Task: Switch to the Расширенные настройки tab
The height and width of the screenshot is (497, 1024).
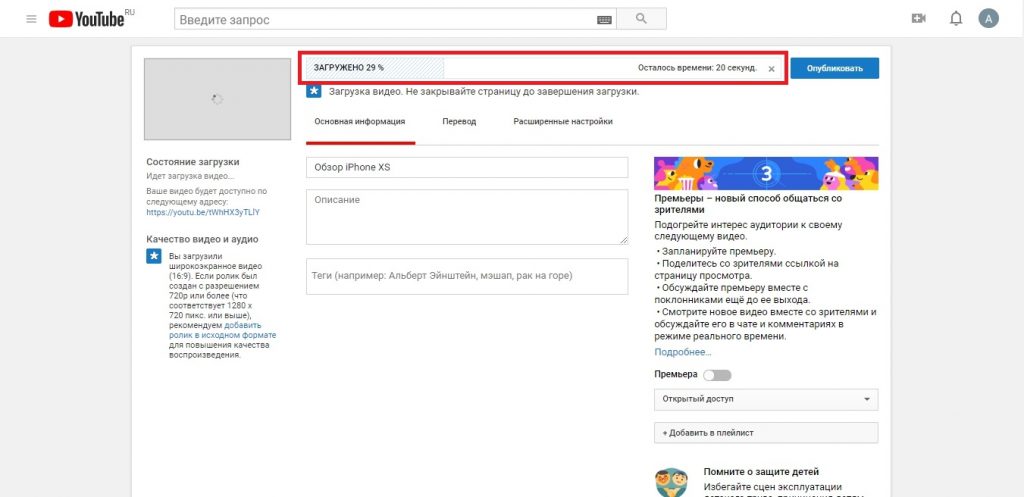Action: tap(563, 121)
